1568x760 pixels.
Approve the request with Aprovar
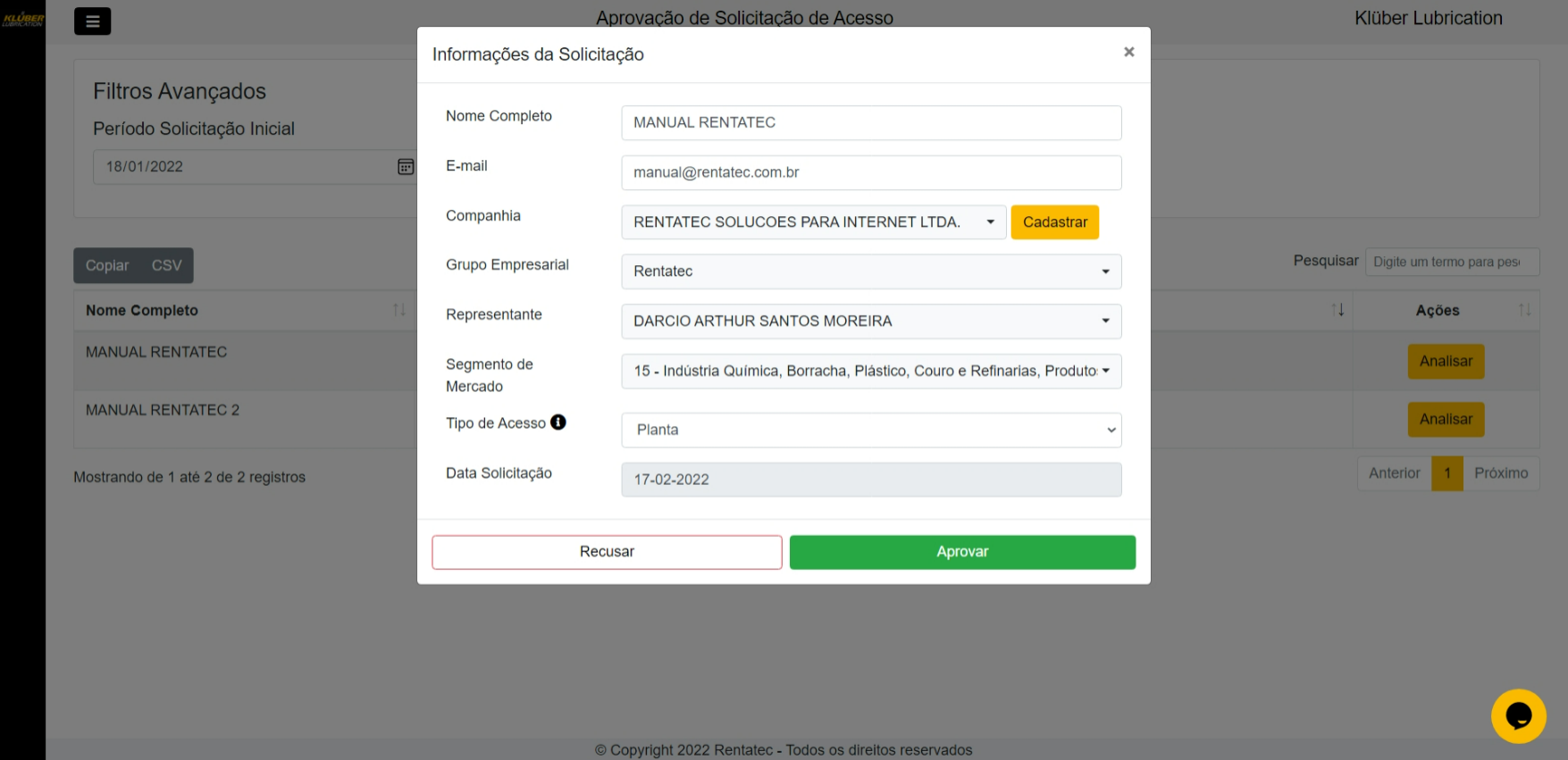pos(961,552)
